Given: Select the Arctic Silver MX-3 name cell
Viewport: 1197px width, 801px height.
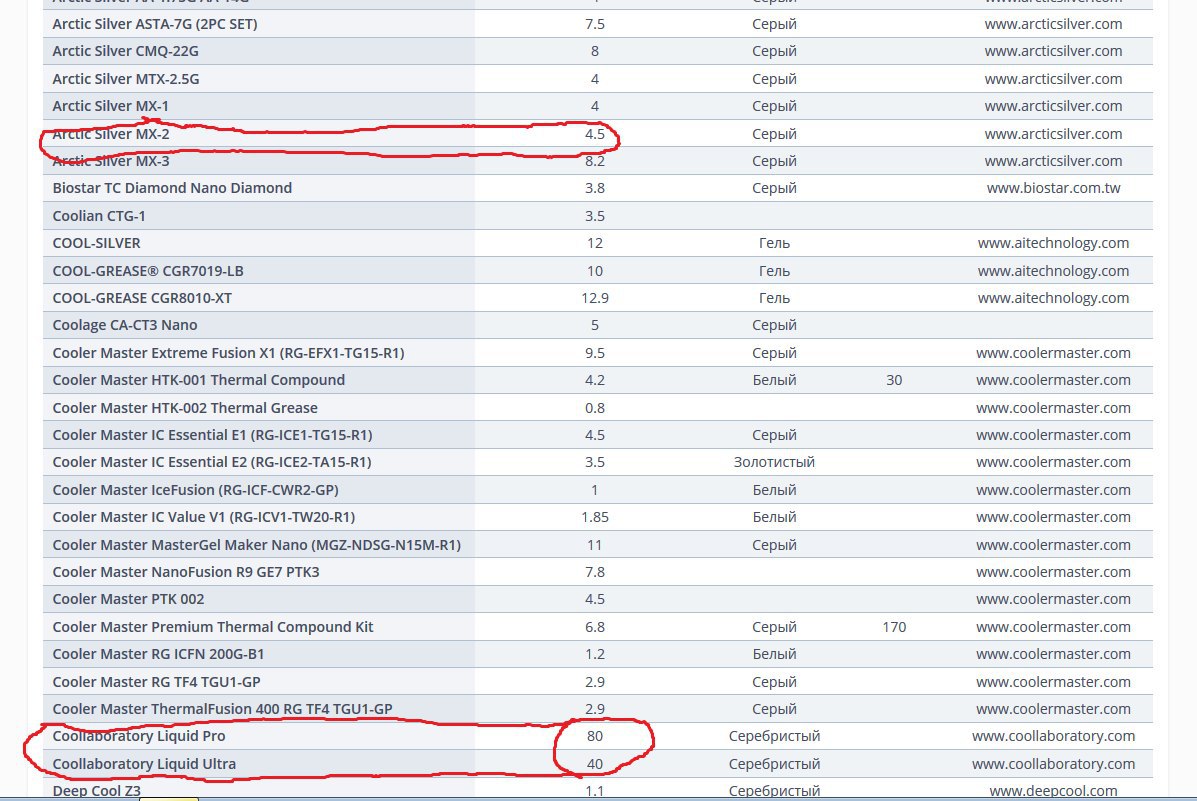Looking at the screenshot, I should [x=111, y=161].
